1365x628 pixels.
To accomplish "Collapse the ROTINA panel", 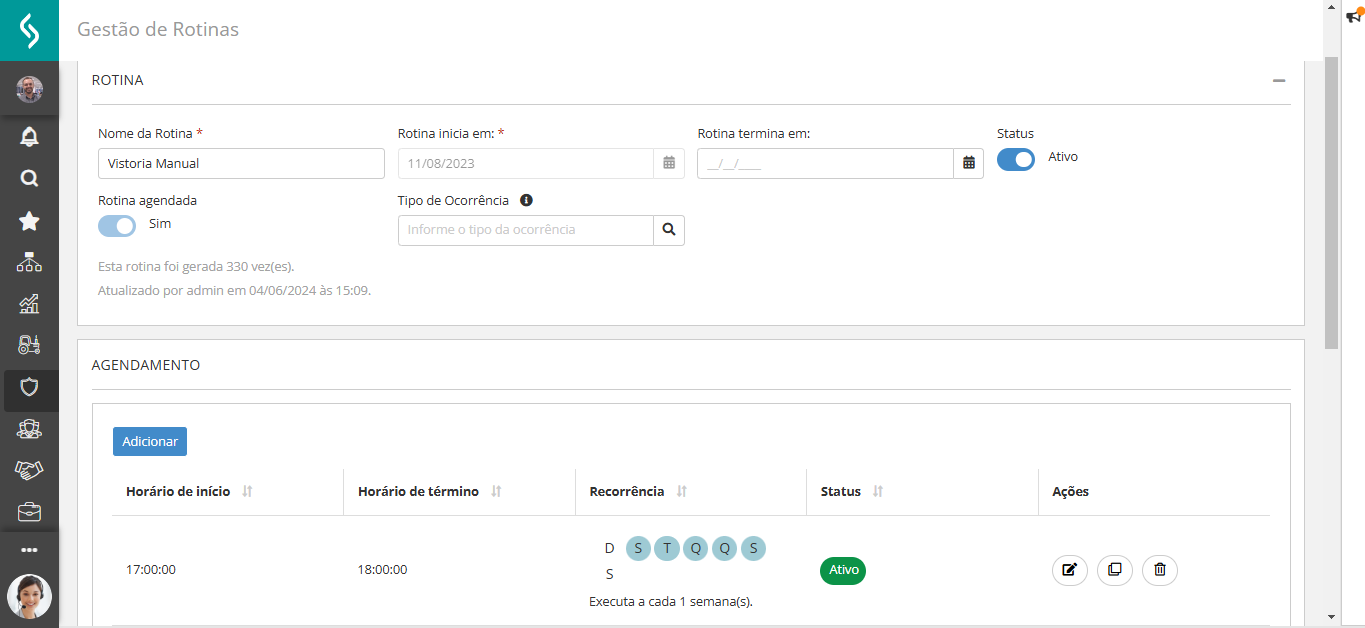I will click(1278, 81).
